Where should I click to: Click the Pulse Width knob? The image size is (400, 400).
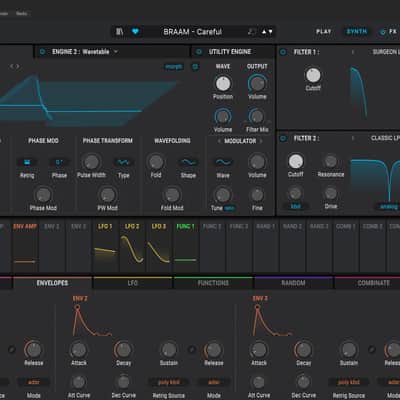click(91, 162)
